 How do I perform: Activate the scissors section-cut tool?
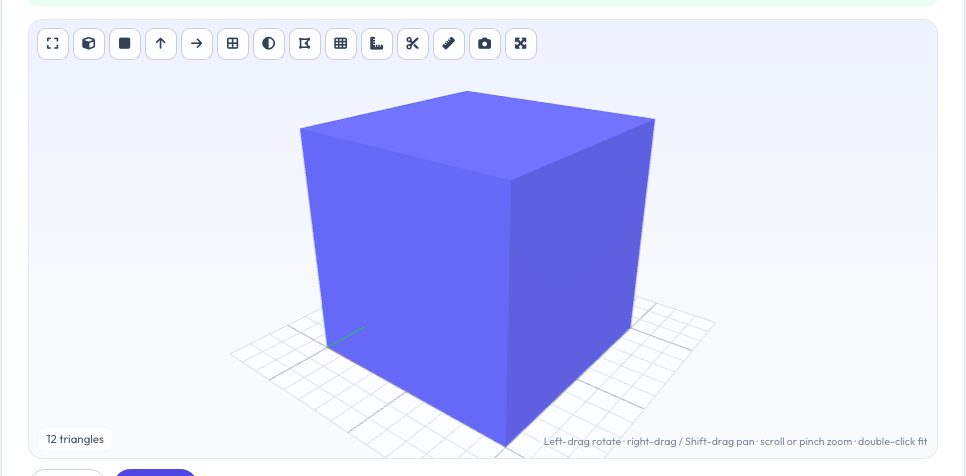pos(413,44)
